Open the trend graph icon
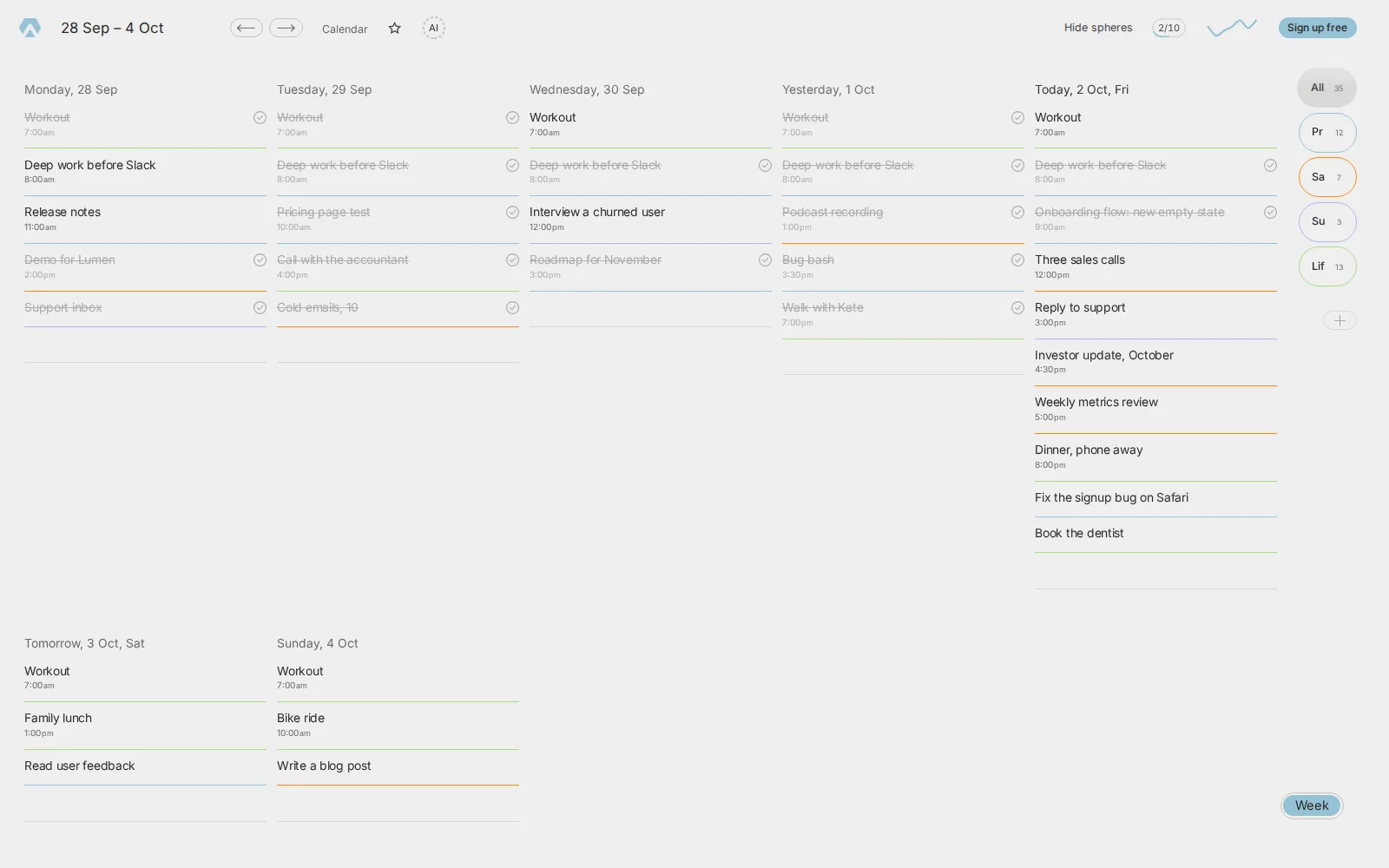Viewport: 1389px width, 868px height. (1232, 28)
